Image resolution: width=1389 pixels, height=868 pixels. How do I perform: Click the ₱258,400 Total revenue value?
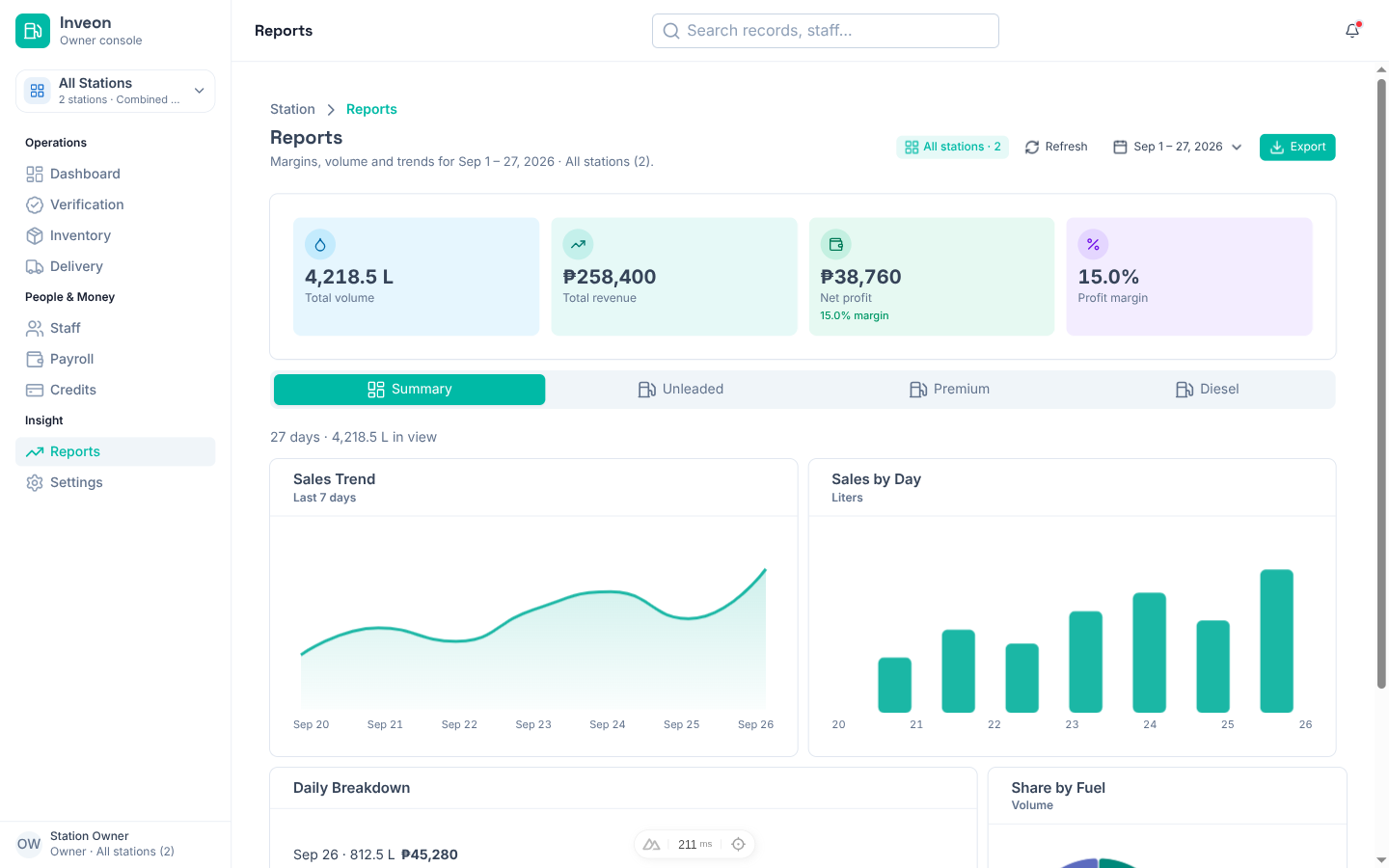(x=610, y=277)
